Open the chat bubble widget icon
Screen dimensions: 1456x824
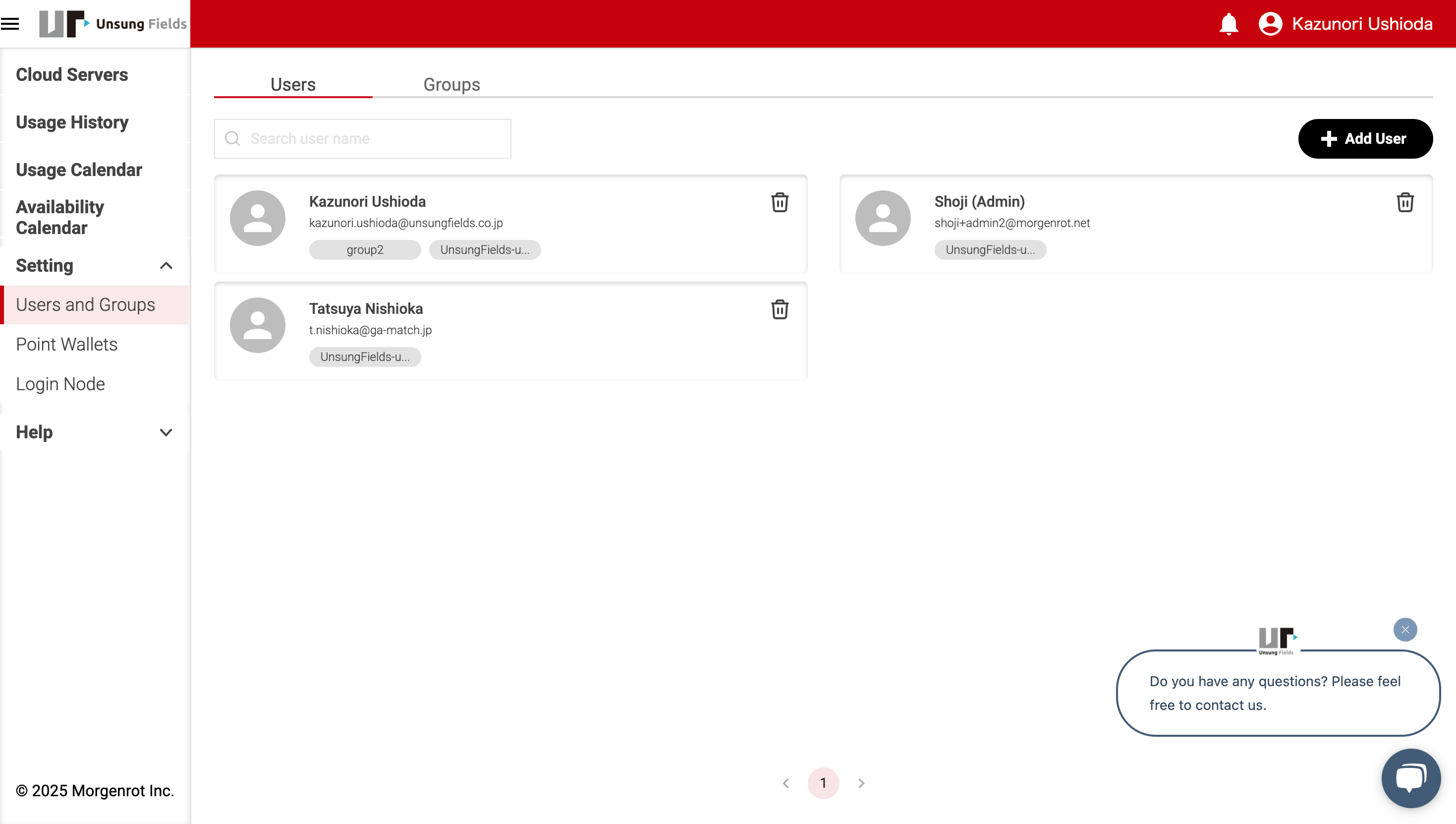point(1410,777)
